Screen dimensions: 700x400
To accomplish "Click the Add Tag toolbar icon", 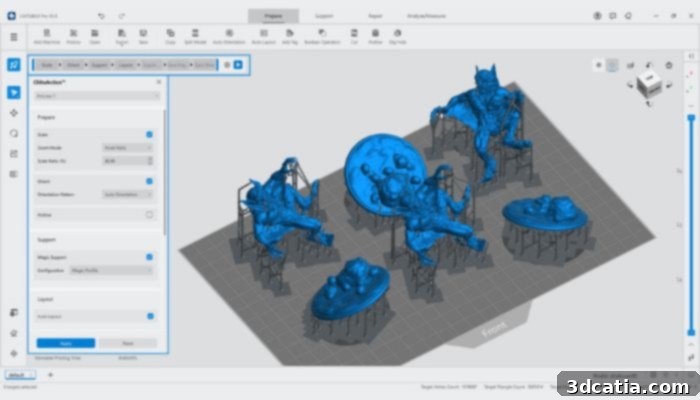I will pos(290,36).
